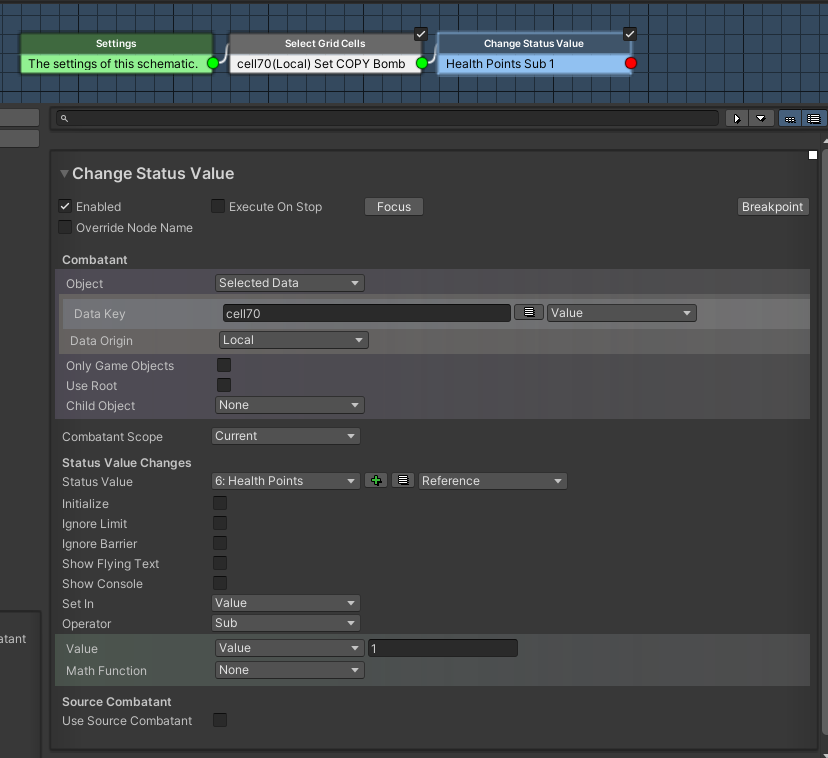The width and height of the screenshot is (828, 758).
Task: Enable Only Game Objects
Action: pos(224,365)
